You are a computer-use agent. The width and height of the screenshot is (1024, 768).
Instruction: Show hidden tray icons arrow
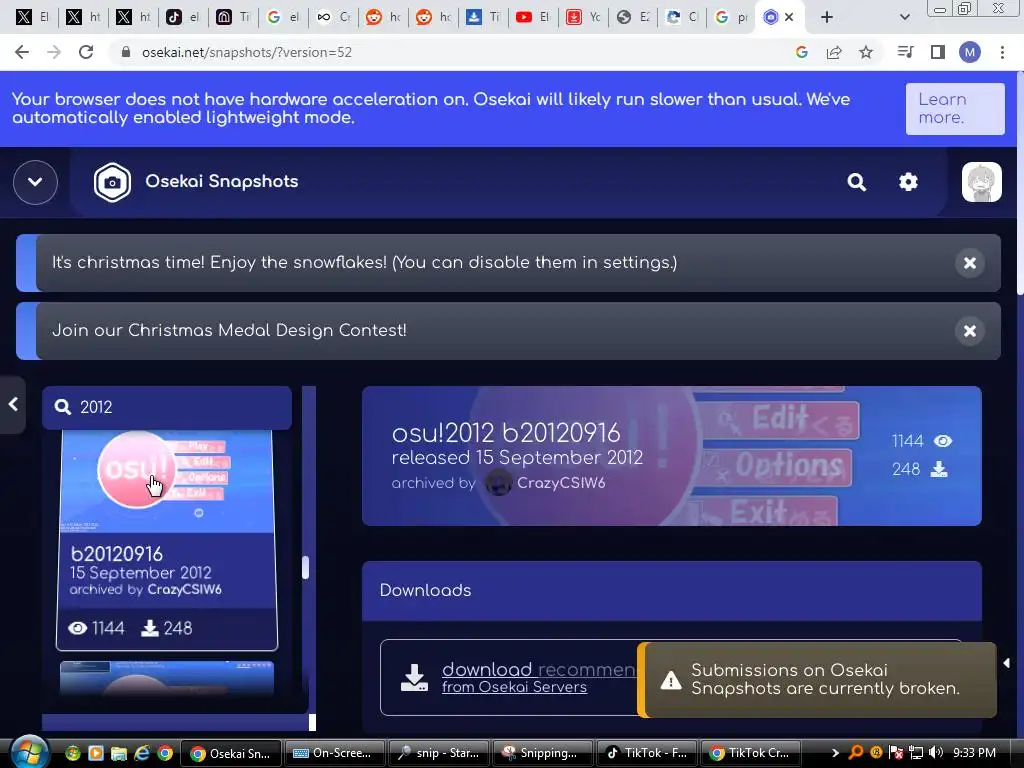point(835,753)
